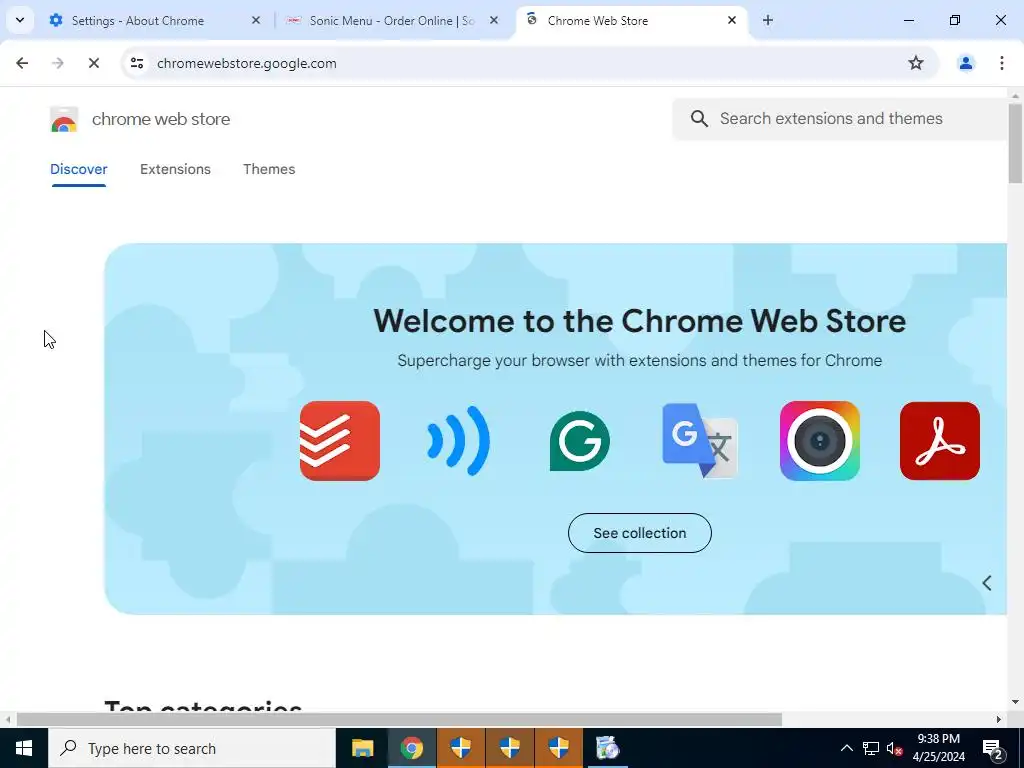The image size is (1024, 768).
Task: Open the Chrome three-dot menu
Action: [x=1001, y=63]
